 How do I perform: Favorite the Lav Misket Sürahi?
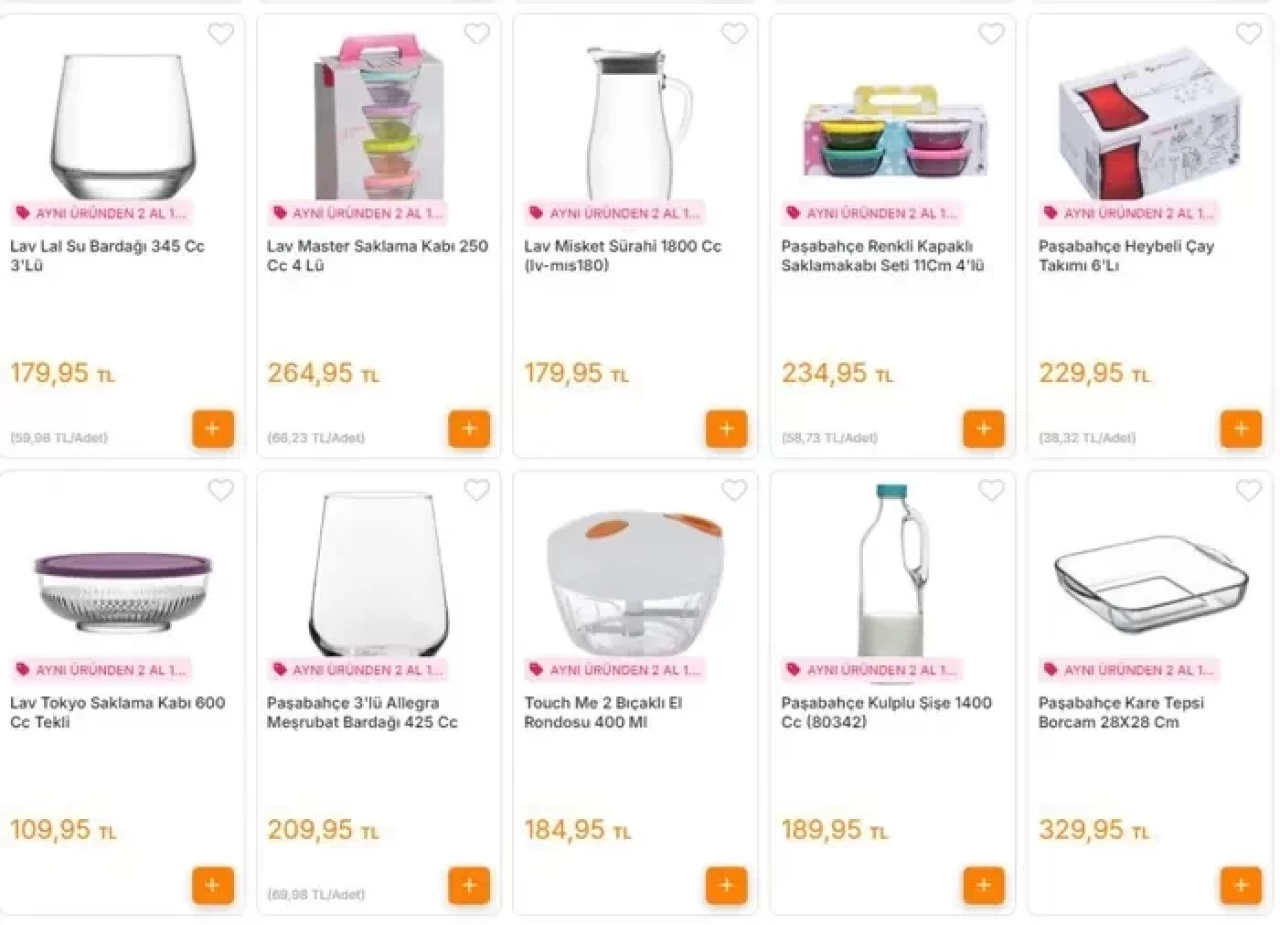734,34
